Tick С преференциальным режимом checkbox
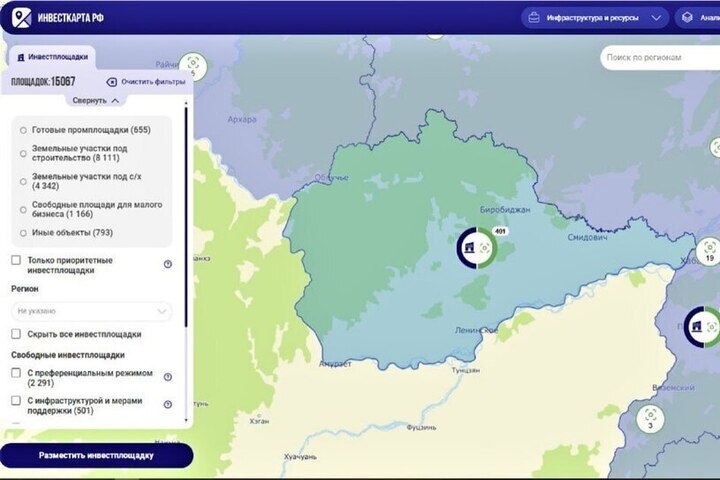This screenshot has width=720, height=480. pos(16,373)
